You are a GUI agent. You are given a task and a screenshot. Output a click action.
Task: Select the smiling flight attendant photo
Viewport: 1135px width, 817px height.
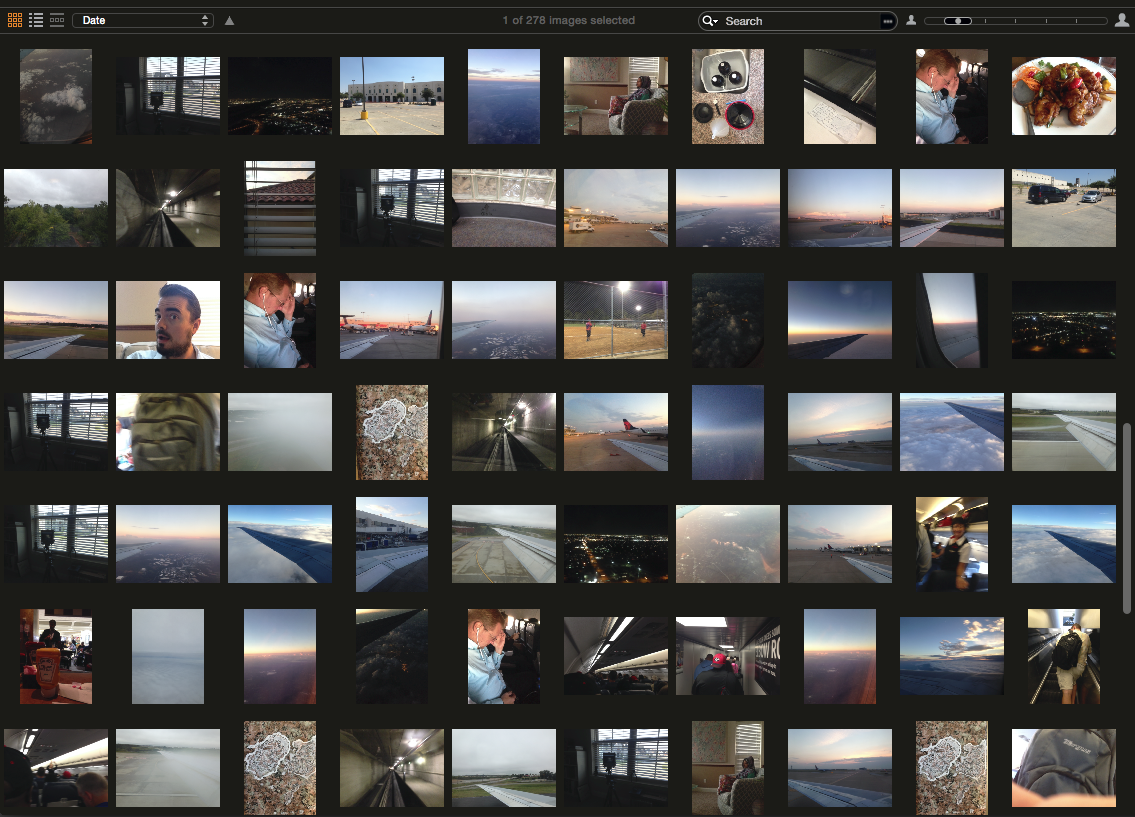[952, 544]
